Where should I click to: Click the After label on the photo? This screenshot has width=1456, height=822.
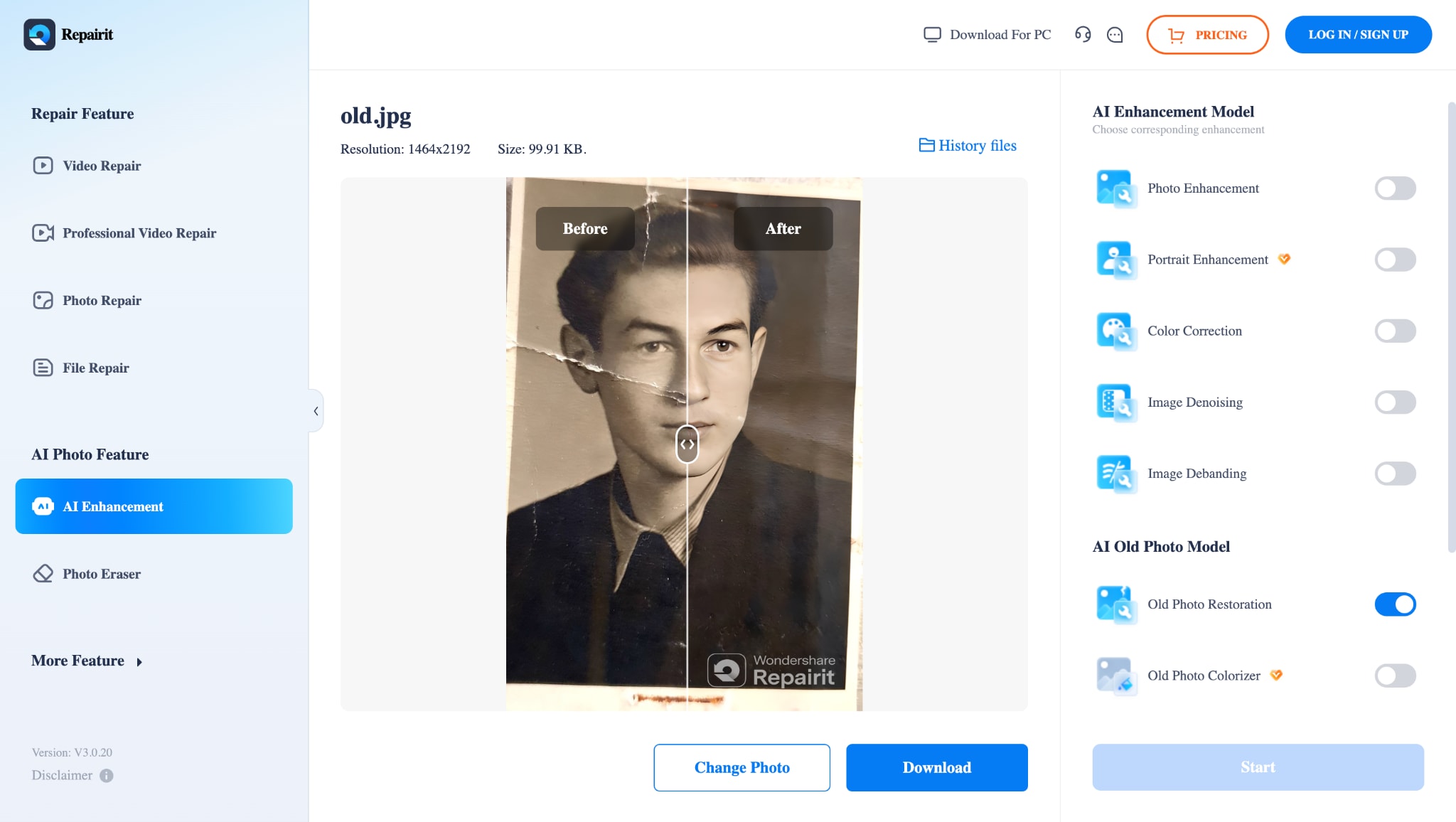[x=783, y=228]
